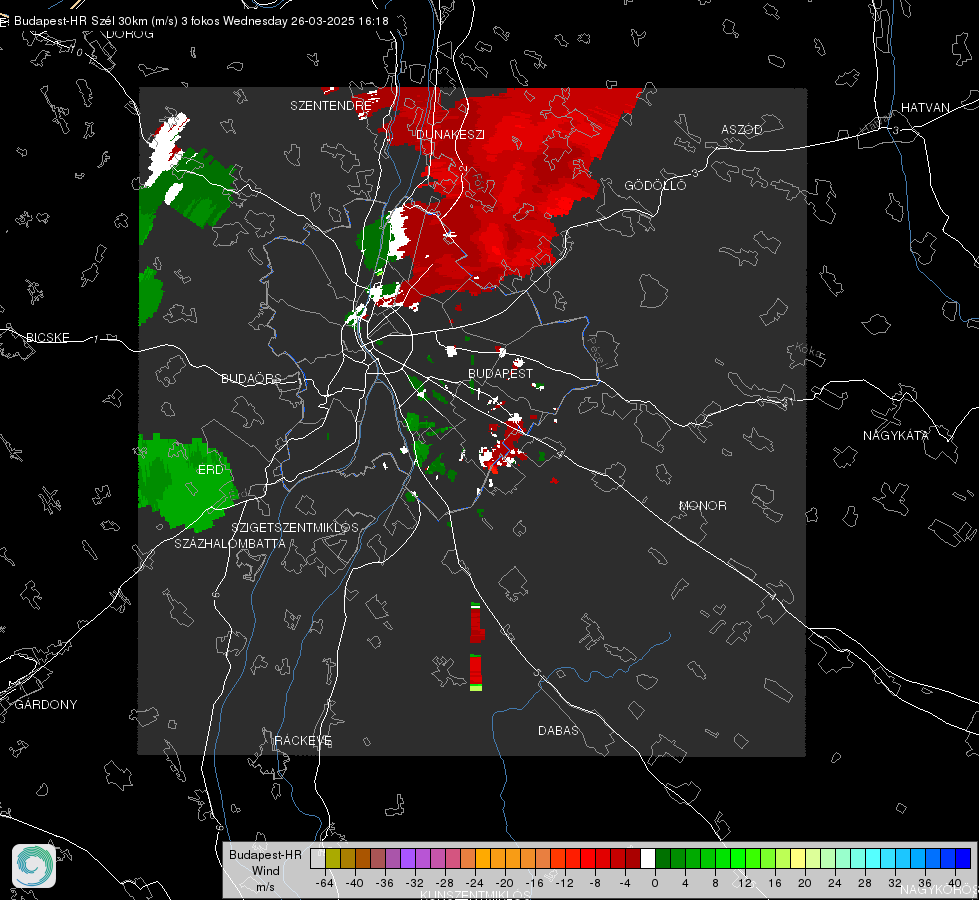Click the swirl logo icon in the corner
Viewport: 979px width, 900px height.
tap(34, 866)
